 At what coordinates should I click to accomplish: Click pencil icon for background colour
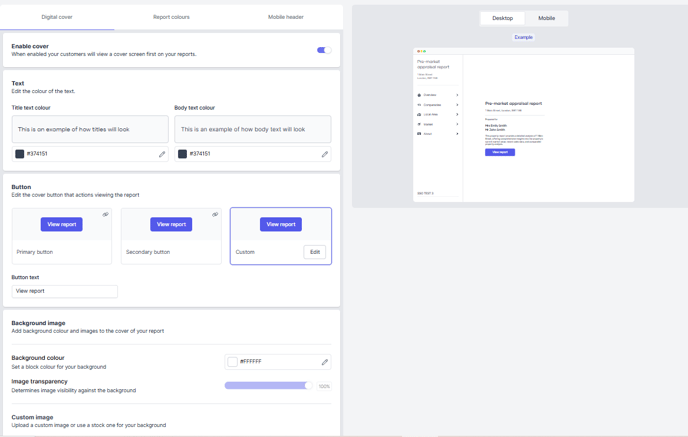324,362
